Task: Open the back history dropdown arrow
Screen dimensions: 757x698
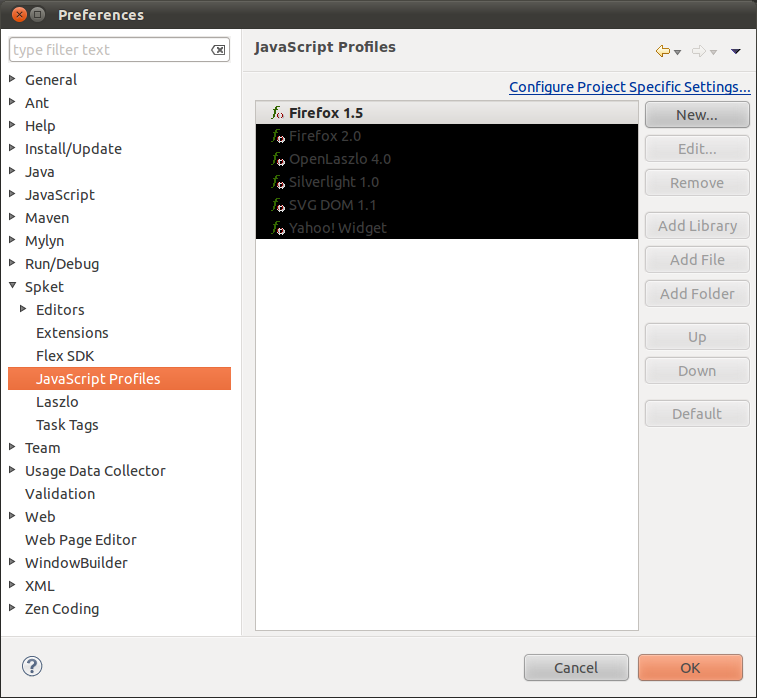Action: (x=678, y=52)
